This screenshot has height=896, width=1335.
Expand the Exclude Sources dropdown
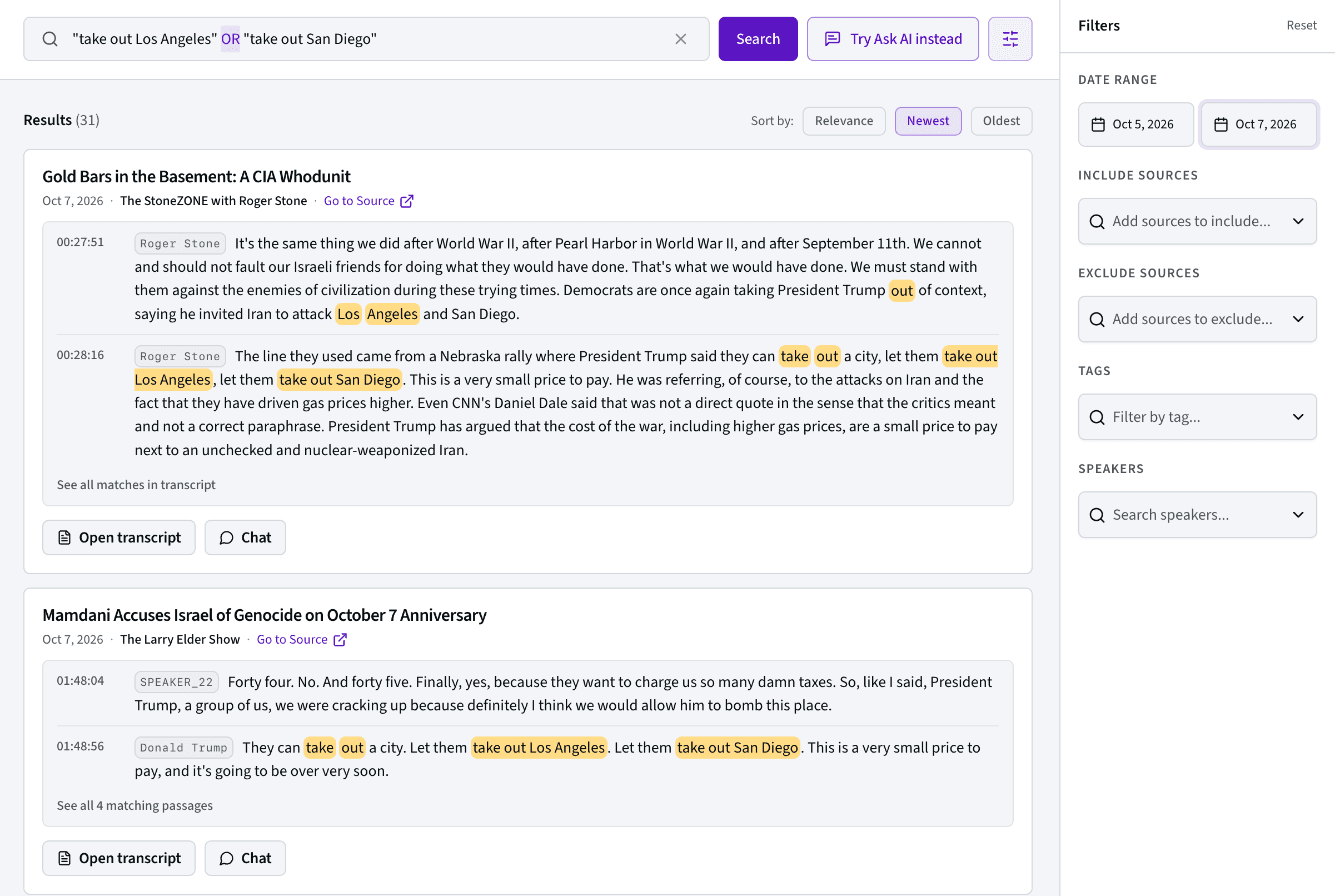coord(1197,319)
